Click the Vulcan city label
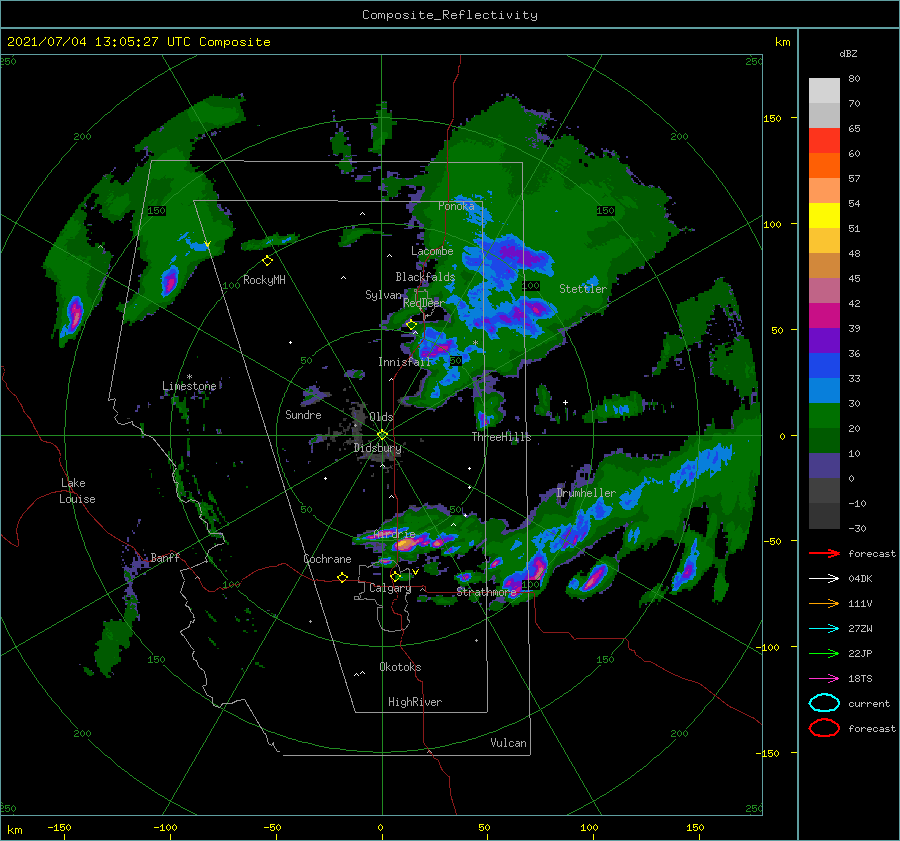The image size is (900, 841). click(x=509, y=743)
